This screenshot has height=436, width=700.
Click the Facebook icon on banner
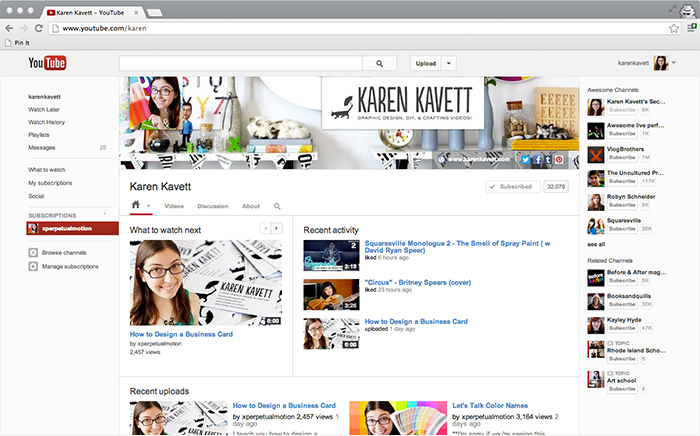537,159
